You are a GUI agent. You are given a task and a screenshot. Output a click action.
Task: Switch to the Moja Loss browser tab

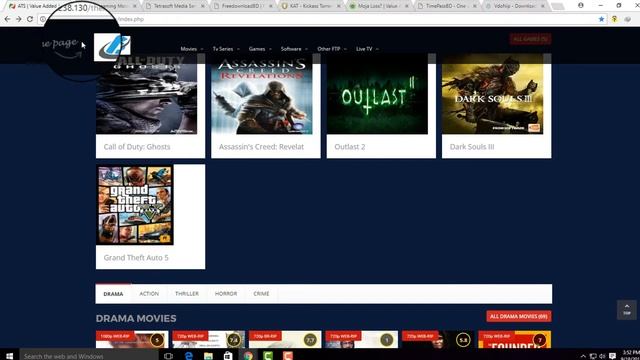377,6
